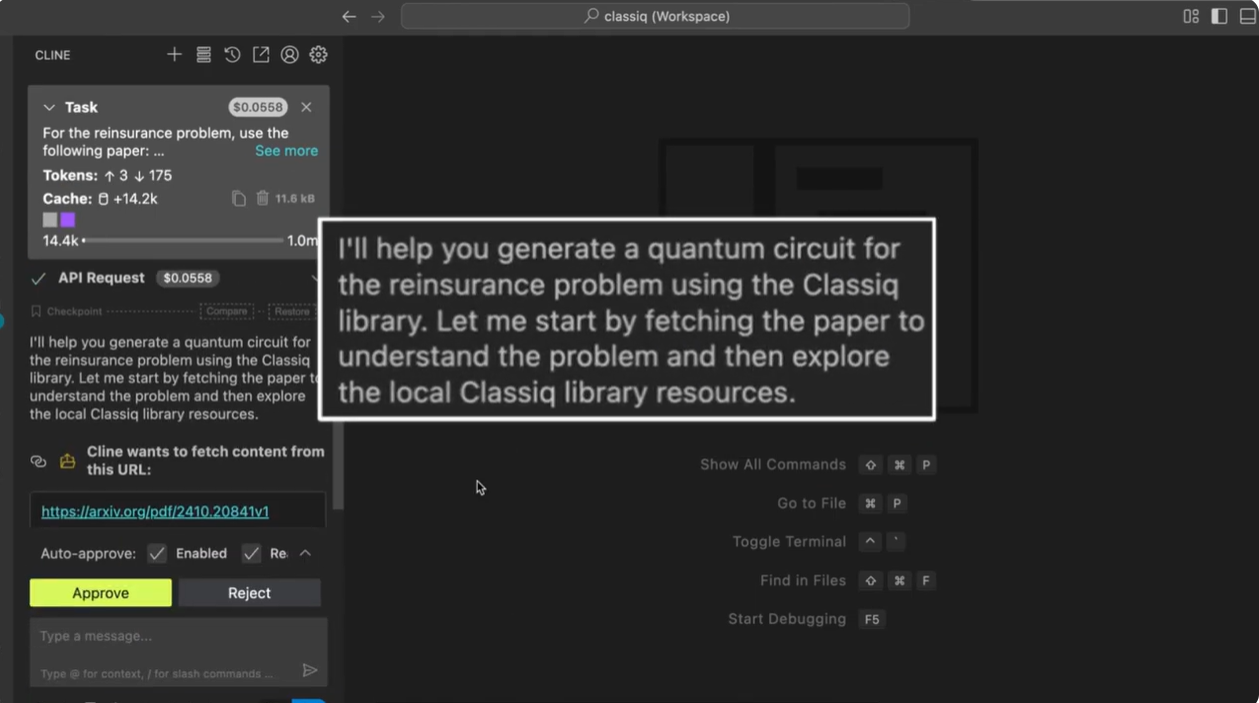This screenshot has height=703, width=1259.
Task: Toggle the Auto-approve Enabled checkbox
Action: click(x=156, y=553)
